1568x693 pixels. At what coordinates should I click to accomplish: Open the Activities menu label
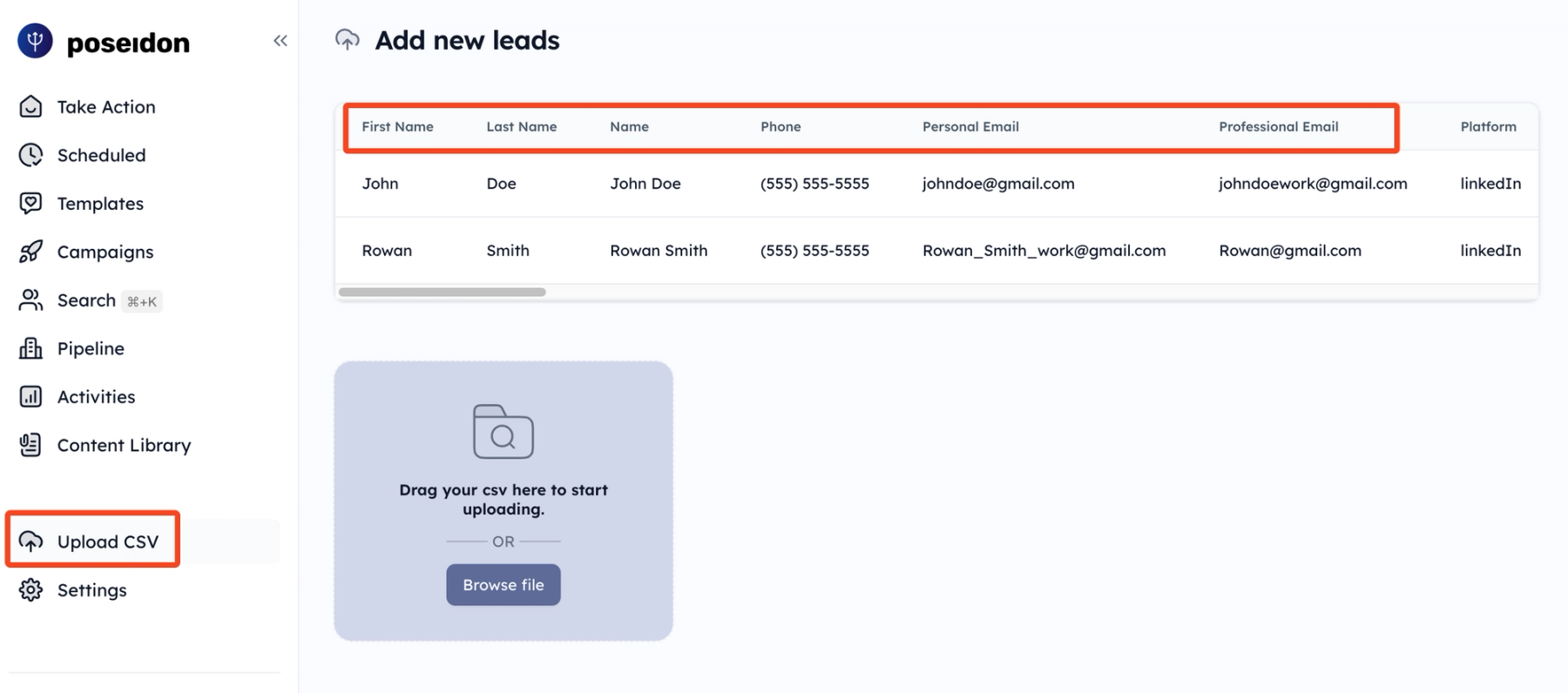pos(97,396)
